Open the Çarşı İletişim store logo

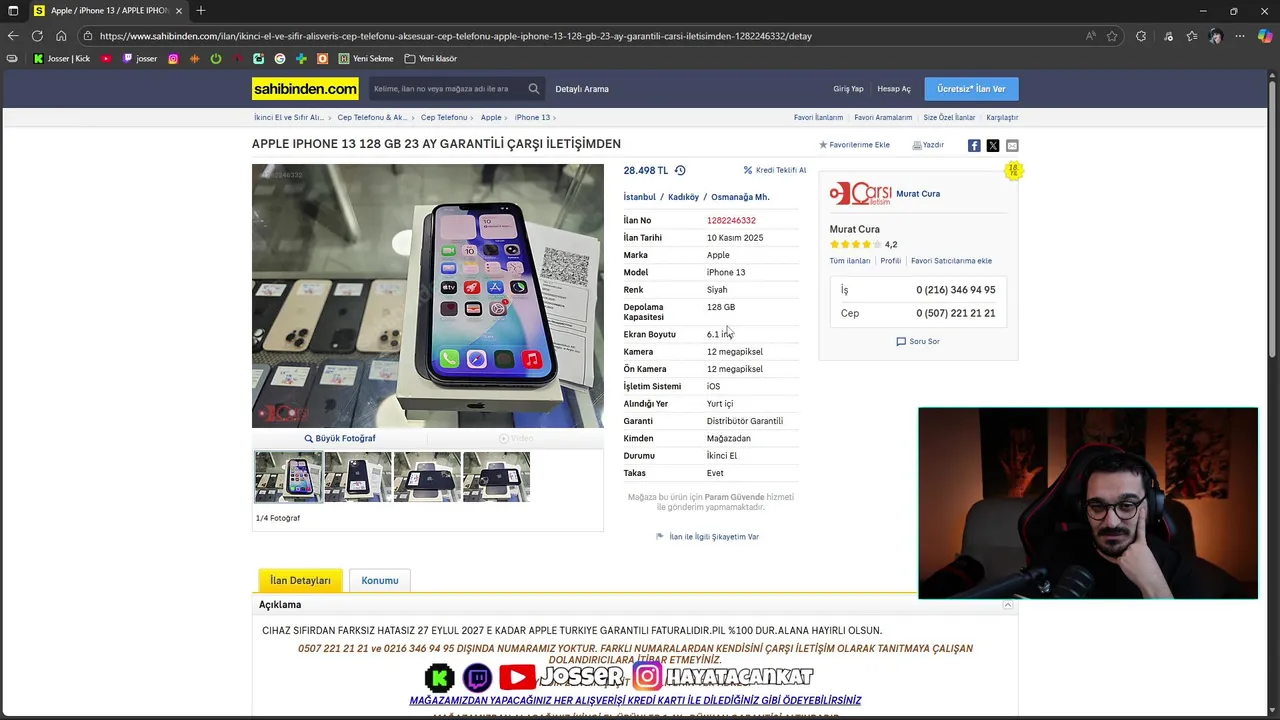pos(860,193)
